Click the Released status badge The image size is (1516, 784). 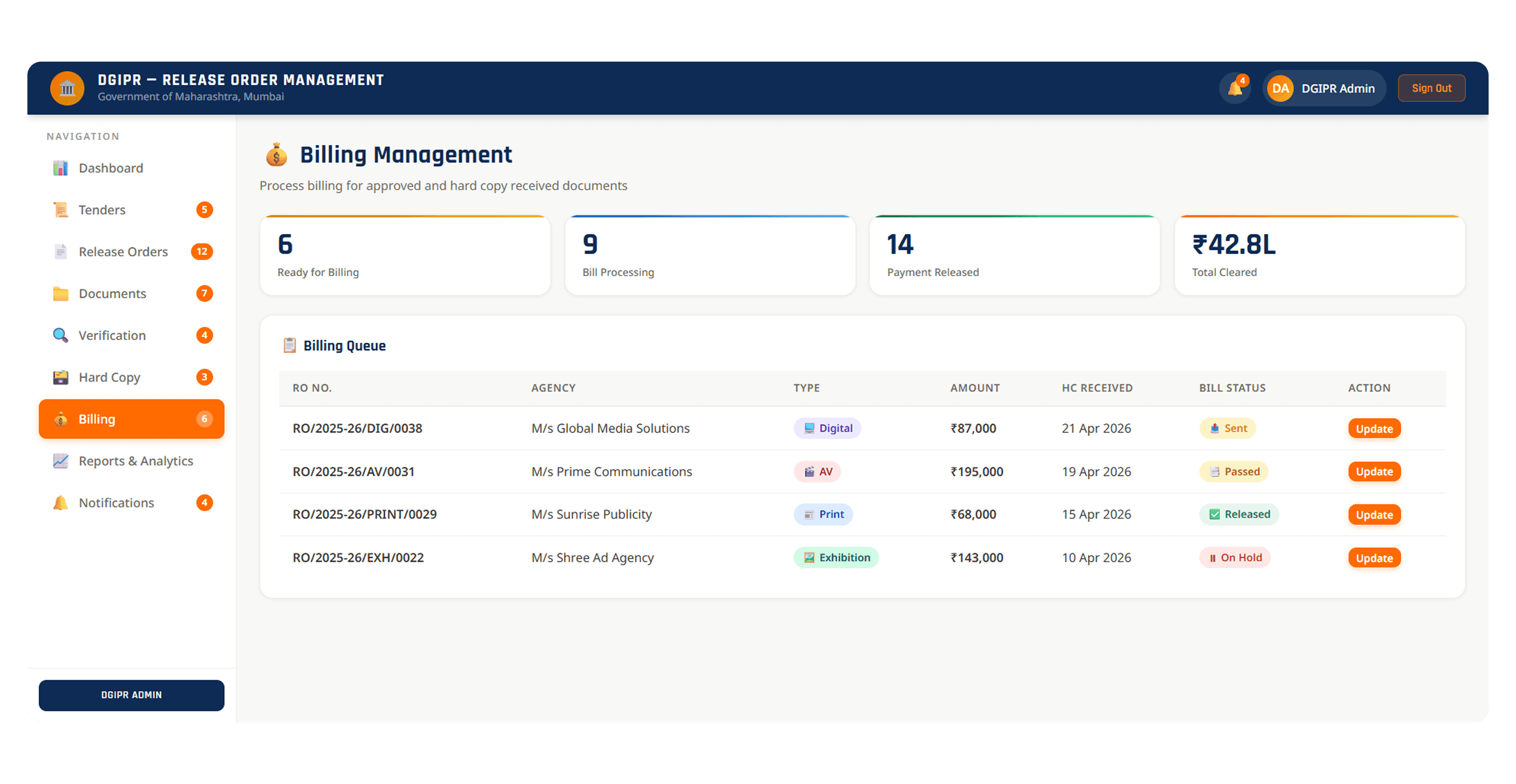coord(1239,515)
